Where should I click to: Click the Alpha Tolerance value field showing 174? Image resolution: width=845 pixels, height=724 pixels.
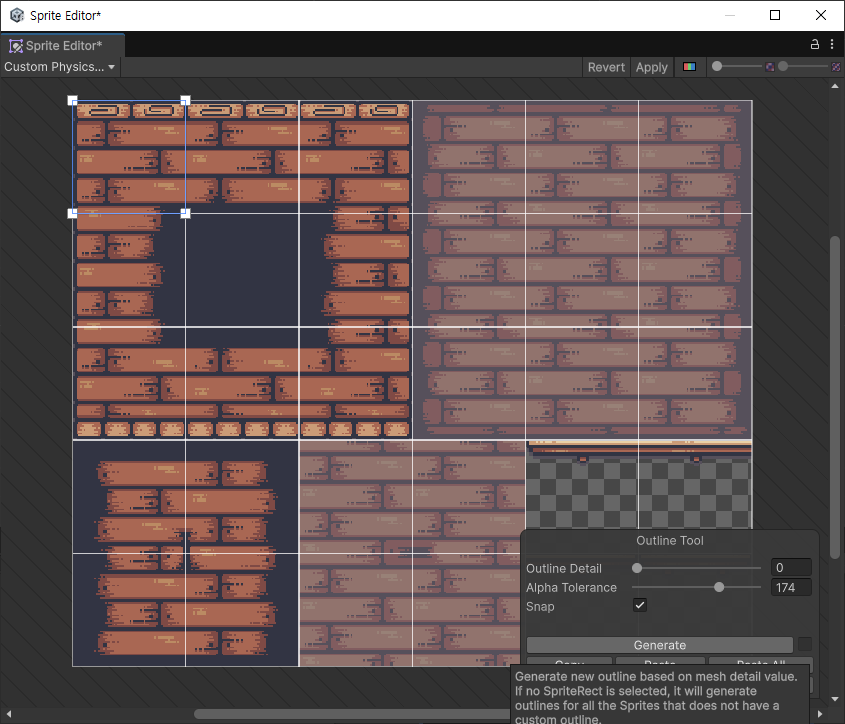(791, 587)
